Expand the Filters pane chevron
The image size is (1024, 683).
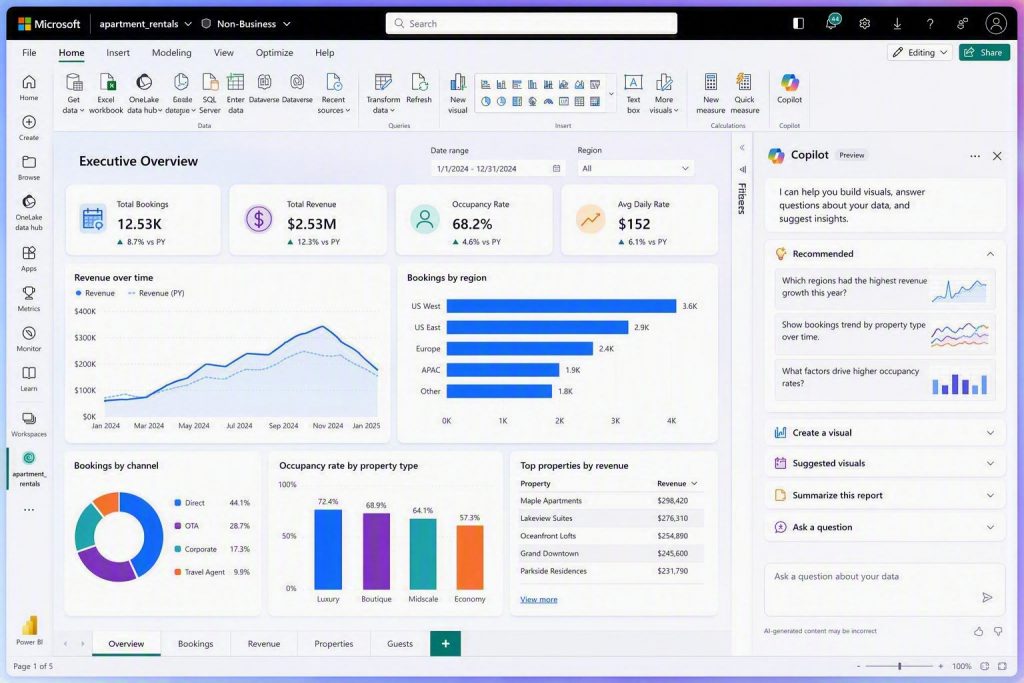tap(742, 148)
